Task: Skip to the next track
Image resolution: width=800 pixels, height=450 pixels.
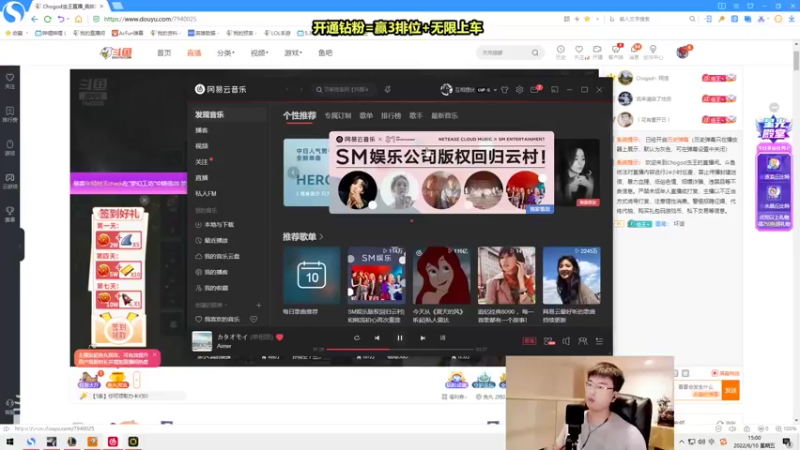Action: 422,338
